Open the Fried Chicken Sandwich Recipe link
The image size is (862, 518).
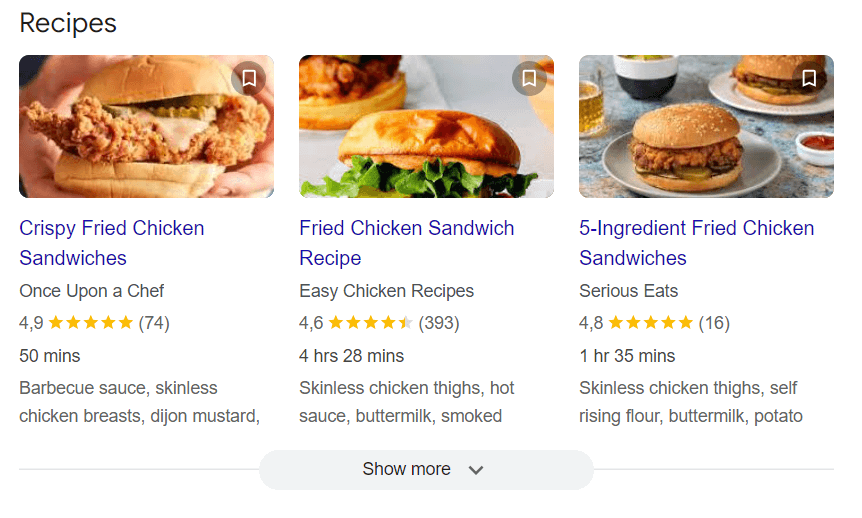407,243
